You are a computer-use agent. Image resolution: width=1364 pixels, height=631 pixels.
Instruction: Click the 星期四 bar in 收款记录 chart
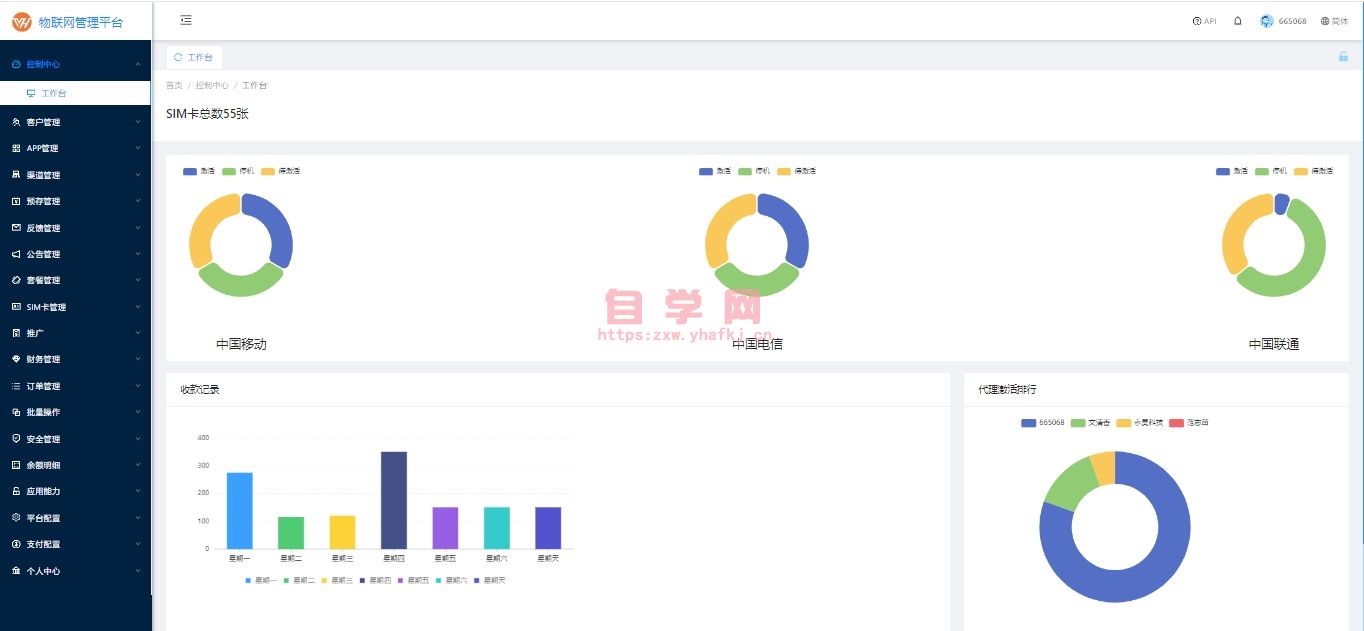(394, 500)
